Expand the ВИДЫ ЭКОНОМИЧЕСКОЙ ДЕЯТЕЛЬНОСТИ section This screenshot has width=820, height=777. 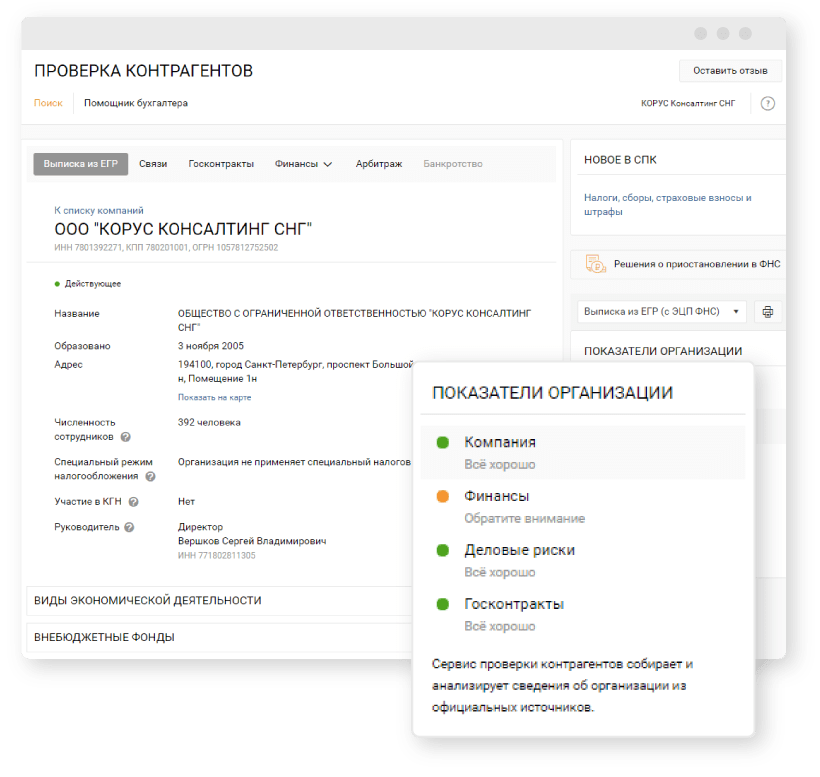[x=148, y=600]
